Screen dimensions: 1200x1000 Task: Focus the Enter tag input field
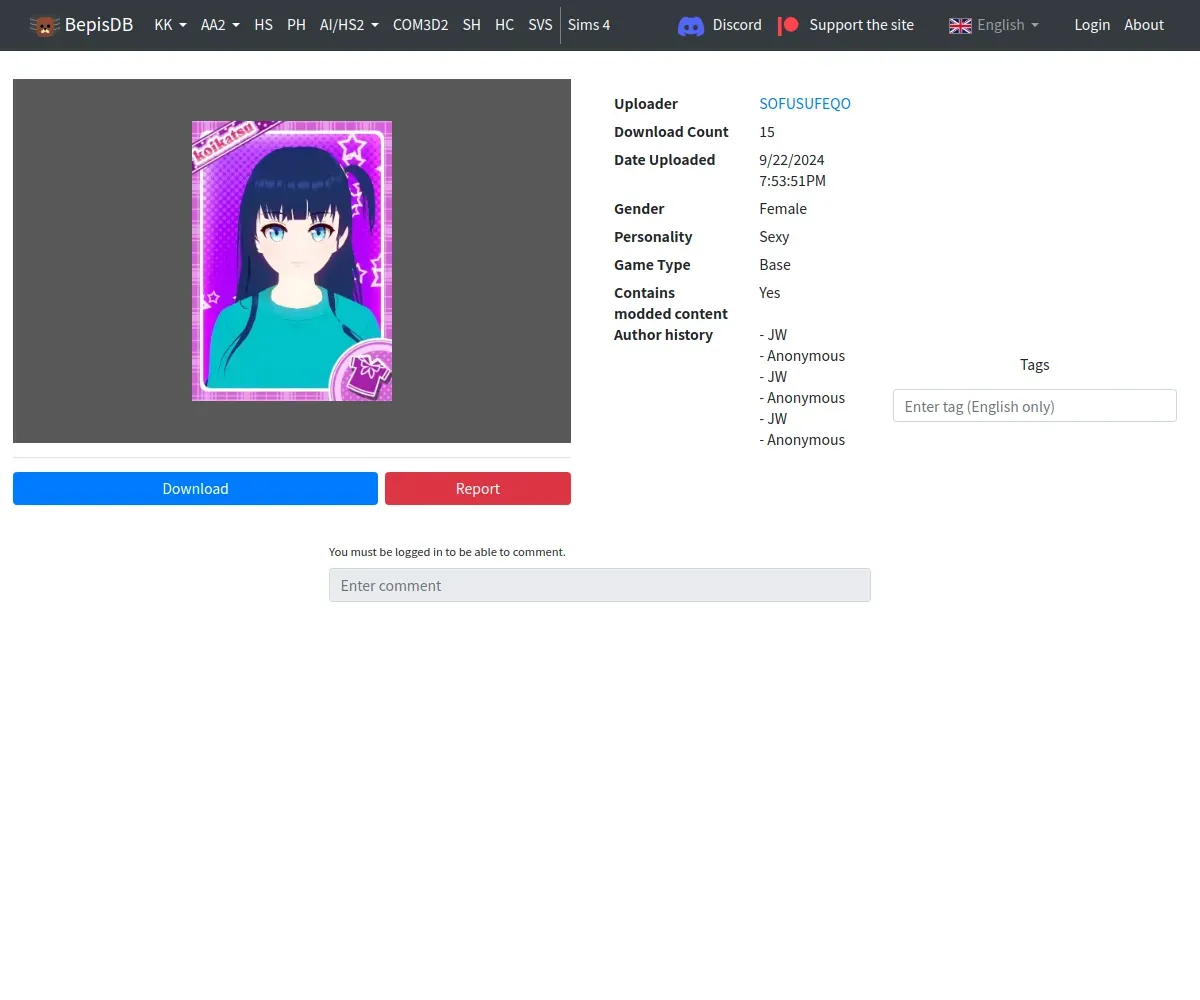pyautogui.click(x=1034, y=406)
